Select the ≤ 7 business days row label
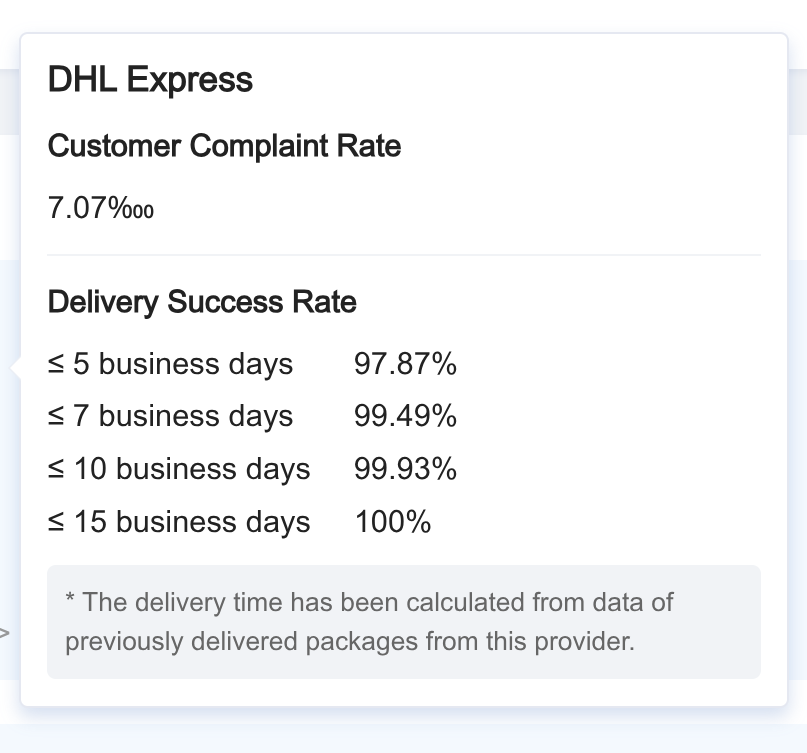Viewport: 807px width, 753px height. (x=170, y=416)
